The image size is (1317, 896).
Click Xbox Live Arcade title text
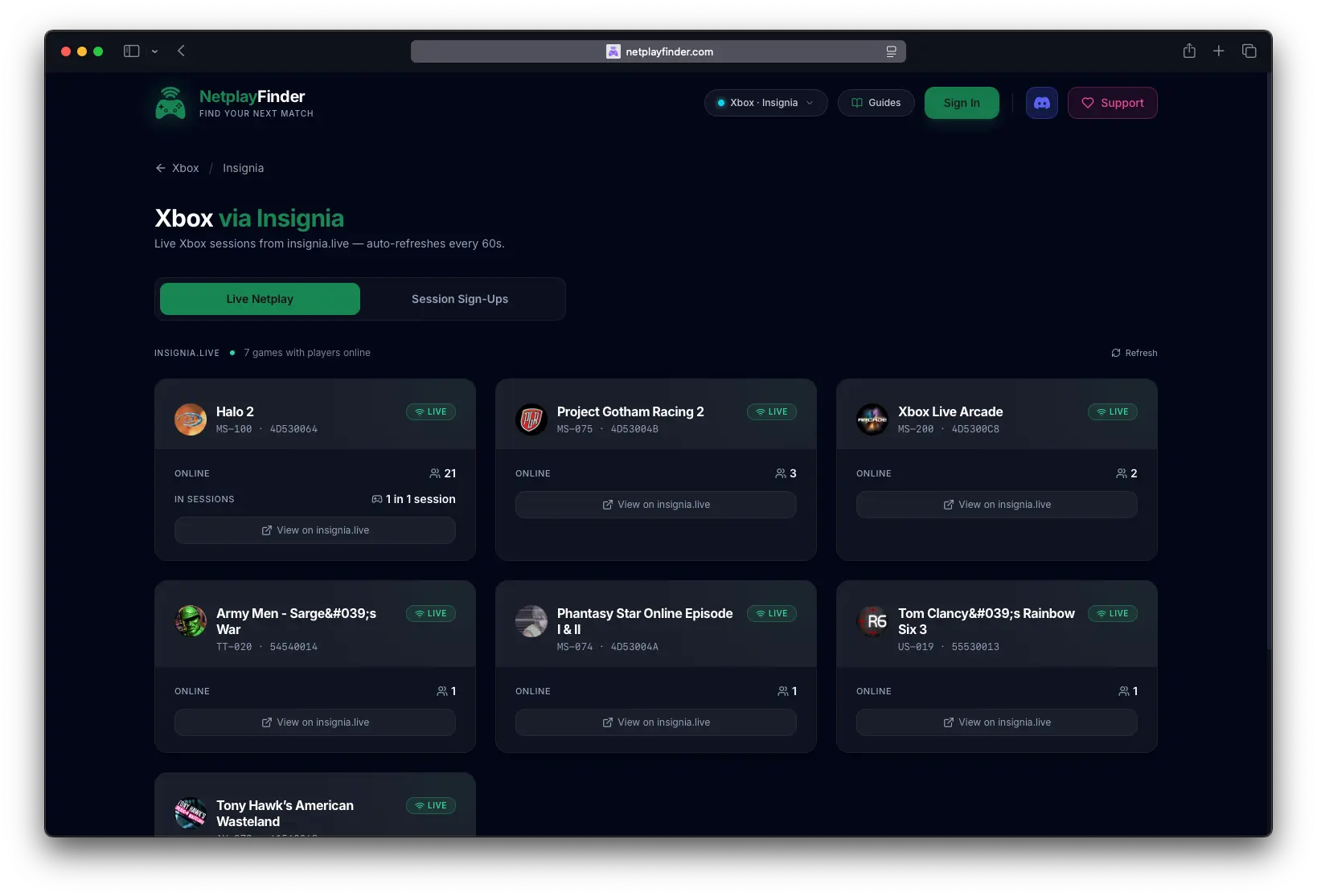click(x=950, y=411)
